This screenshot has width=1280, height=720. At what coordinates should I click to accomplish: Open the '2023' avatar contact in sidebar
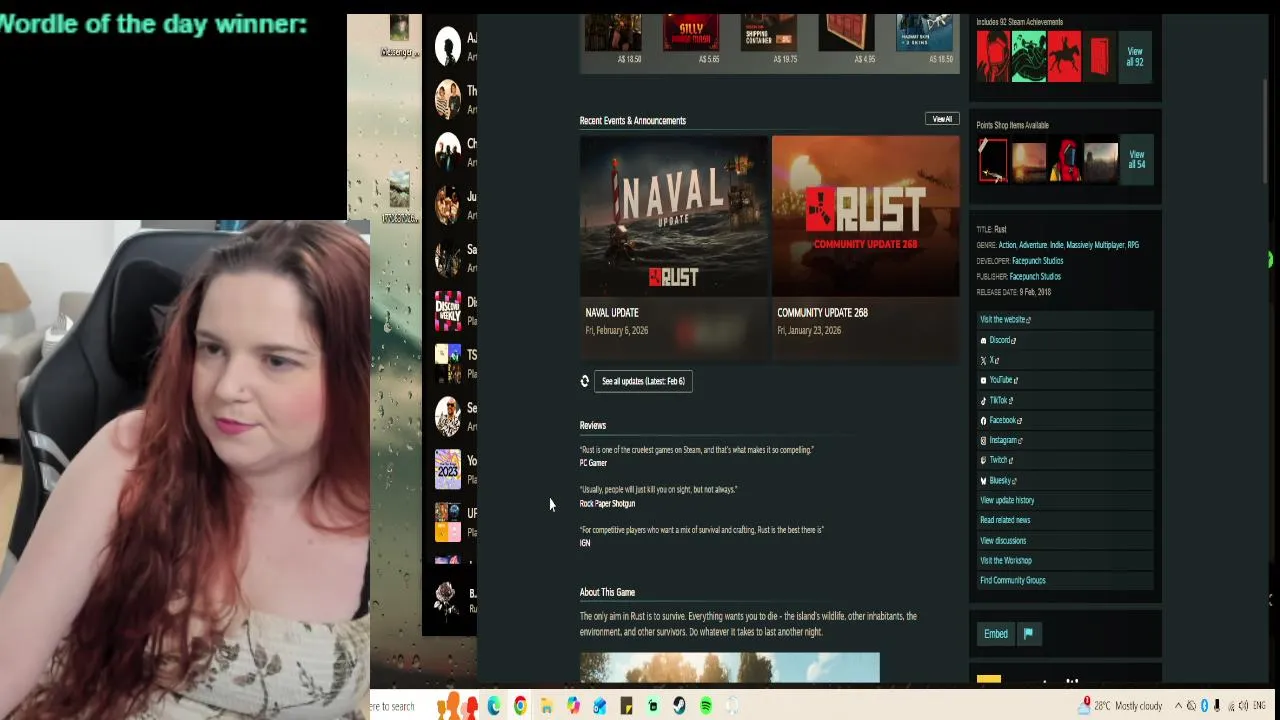click(x=448, y=469)
